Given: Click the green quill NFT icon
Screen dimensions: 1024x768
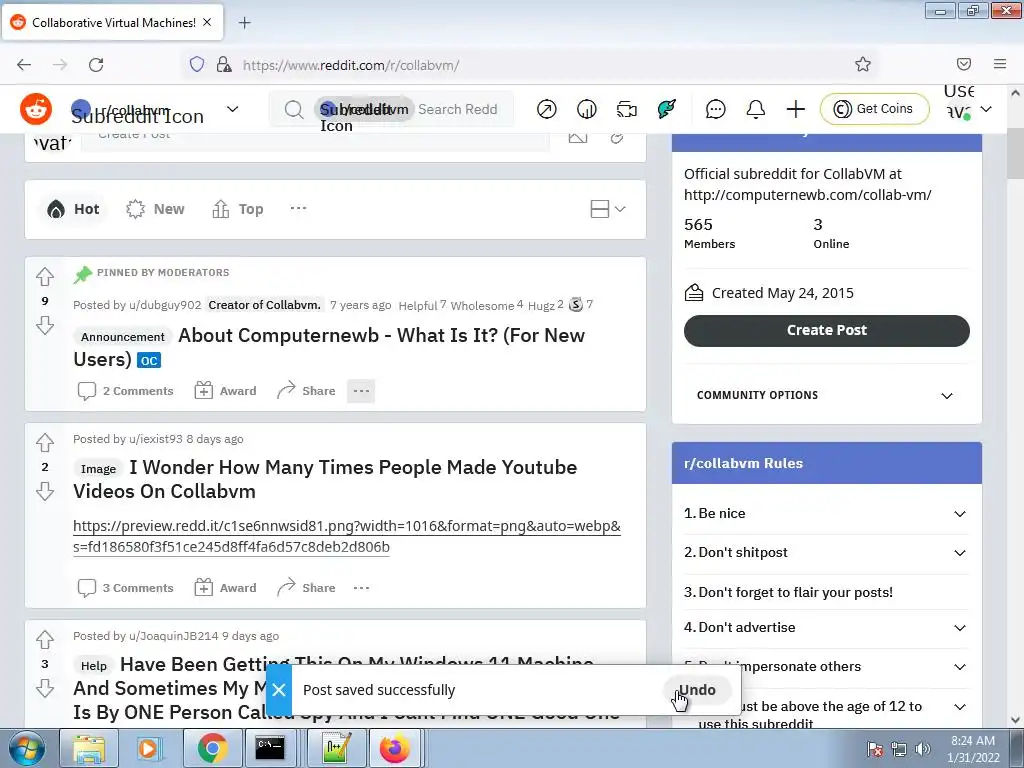Looking at the screenshot, I should pyautogui.click(x=667, y=109).
